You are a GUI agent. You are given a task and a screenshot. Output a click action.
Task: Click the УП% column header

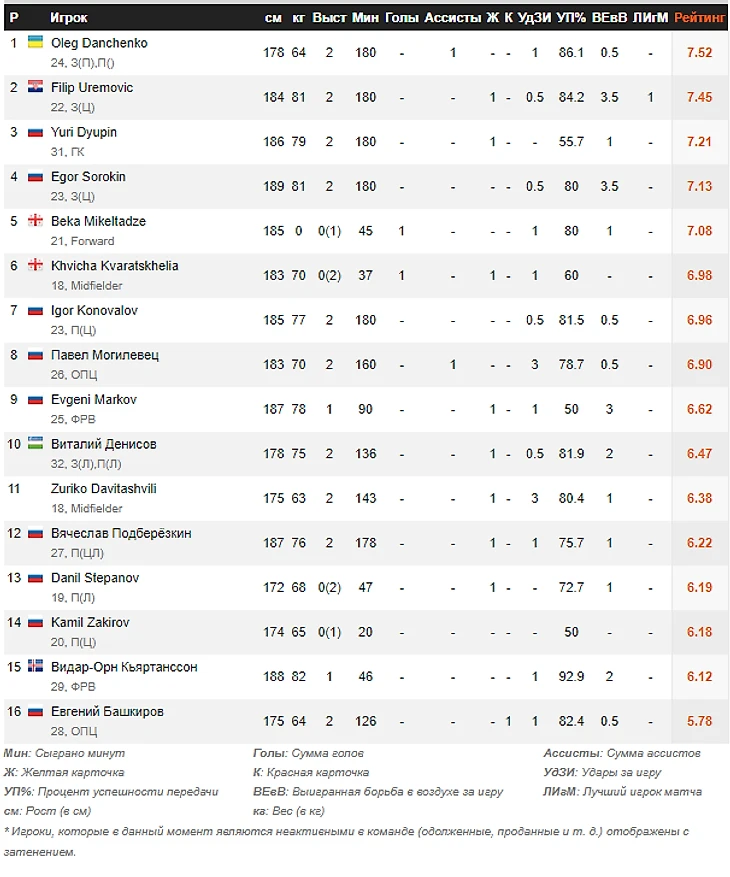(571, 17)
